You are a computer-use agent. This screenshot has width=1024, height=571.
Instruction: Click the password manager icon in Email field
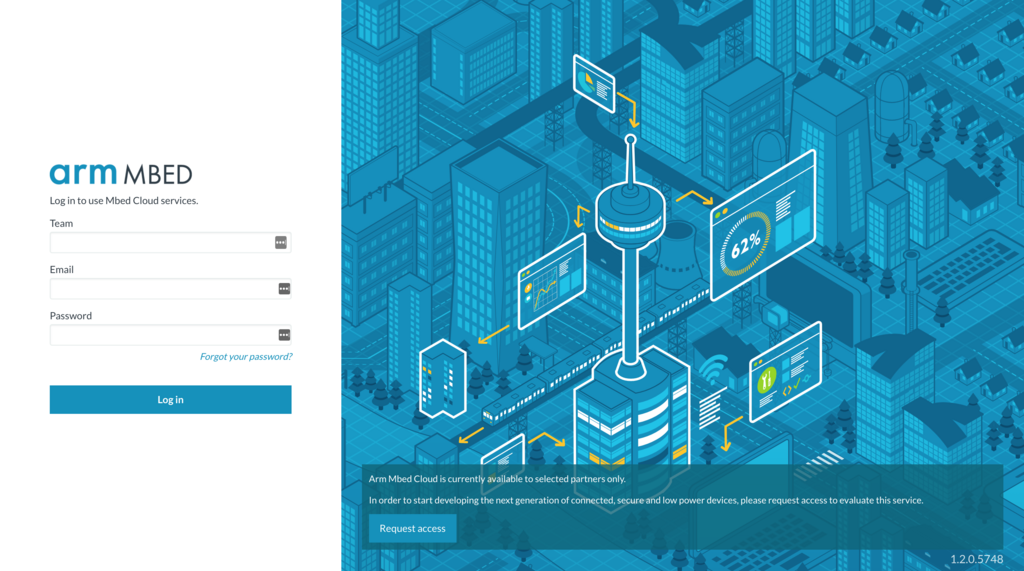(284, 289)
